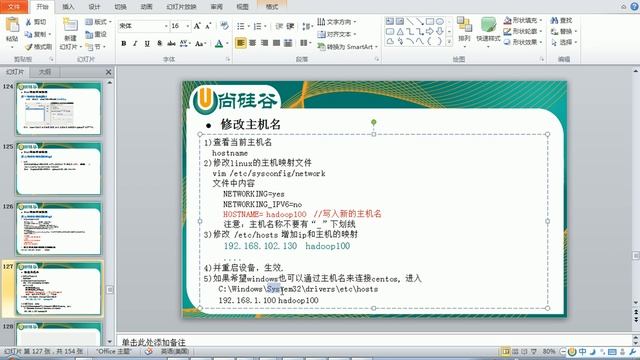Screen dimensions: 640x360
Task: Click the 排列 Arrange icon
Action: [x=464, y=24]
